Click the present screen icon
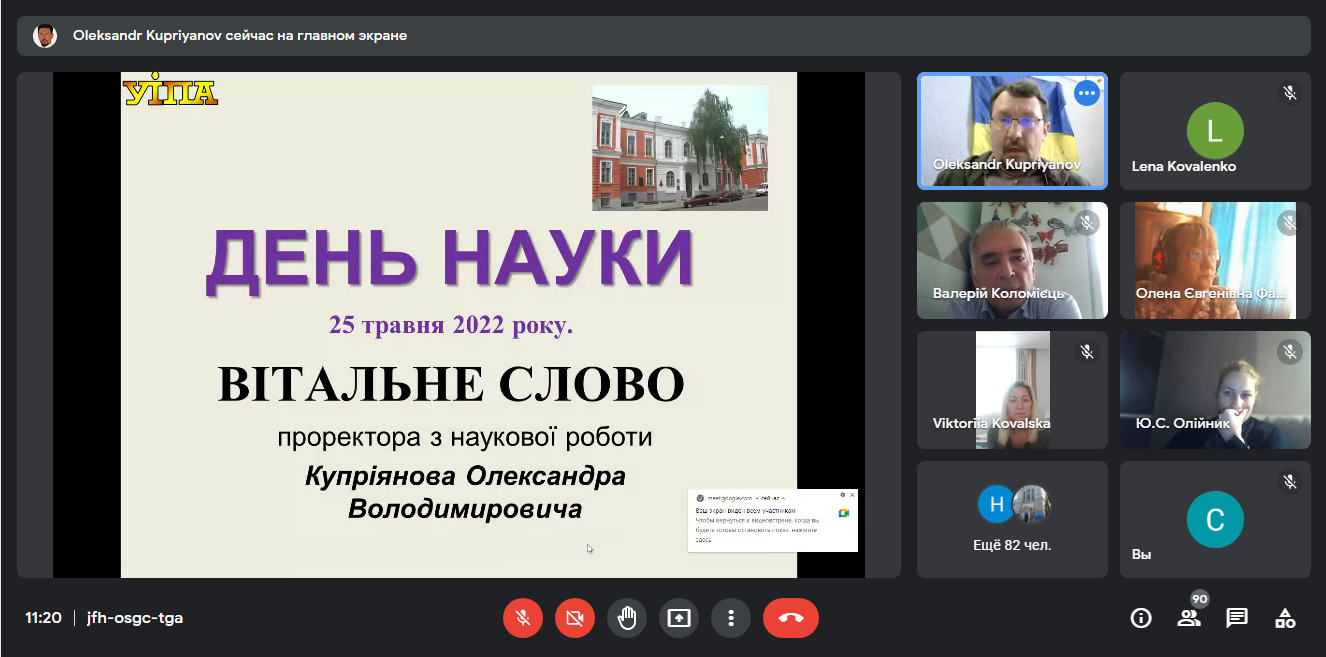This screenshot has width=1326, height=657. [x=679, y=618]
